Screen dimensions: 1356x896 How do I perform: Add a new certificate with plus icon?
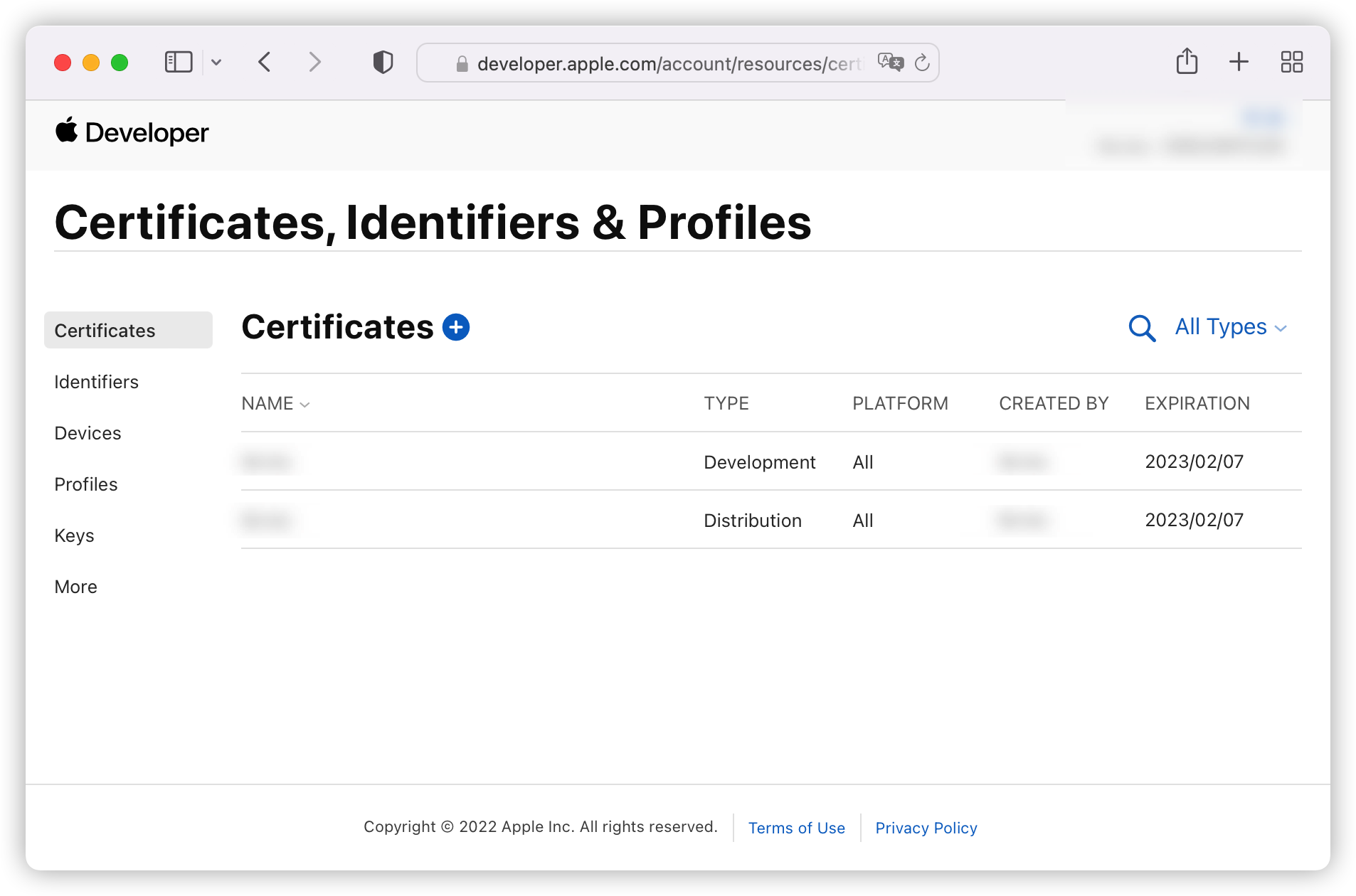(456, 327)
